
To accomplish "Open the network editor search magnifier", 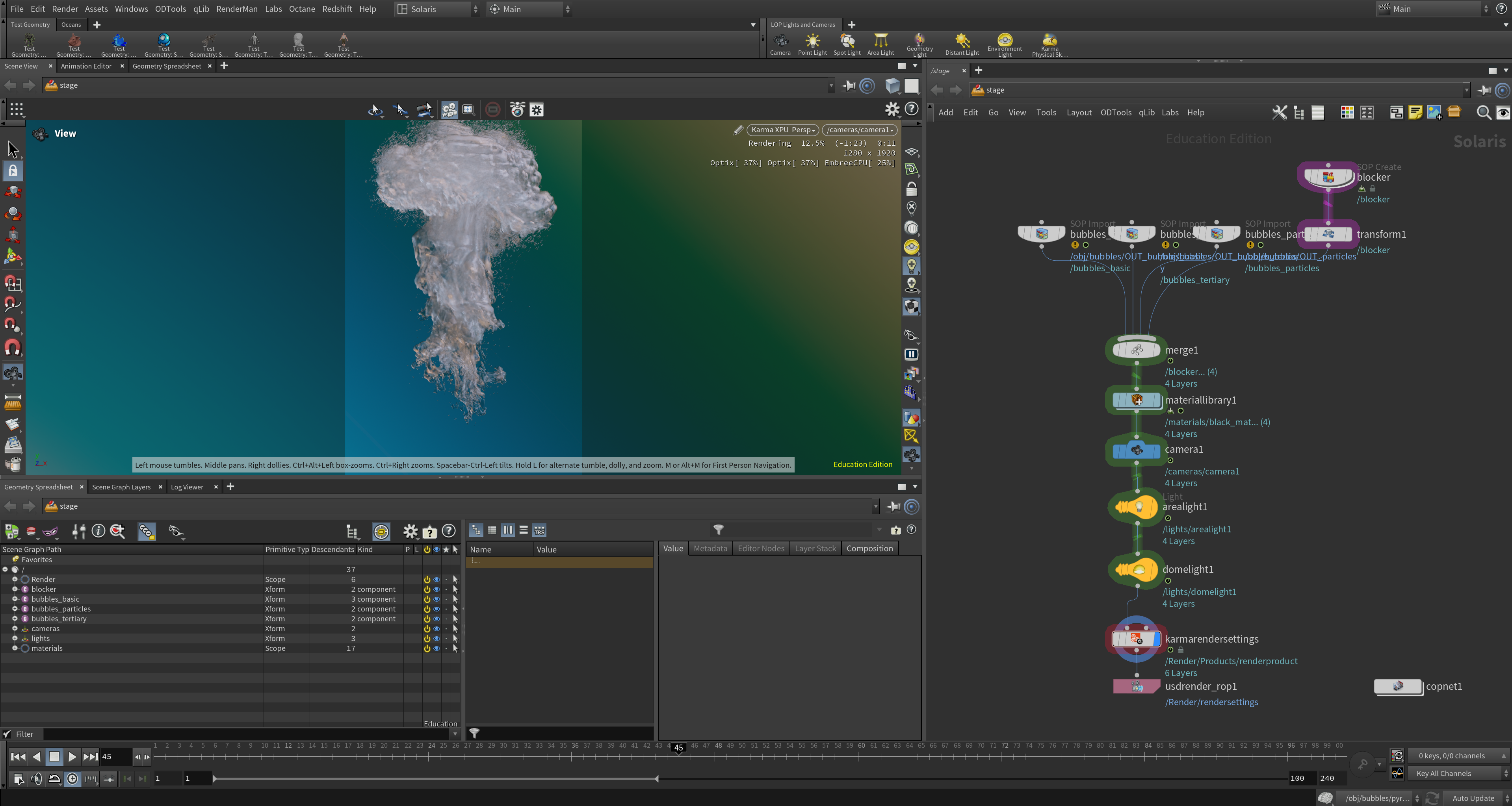I will coord(1483,113).
